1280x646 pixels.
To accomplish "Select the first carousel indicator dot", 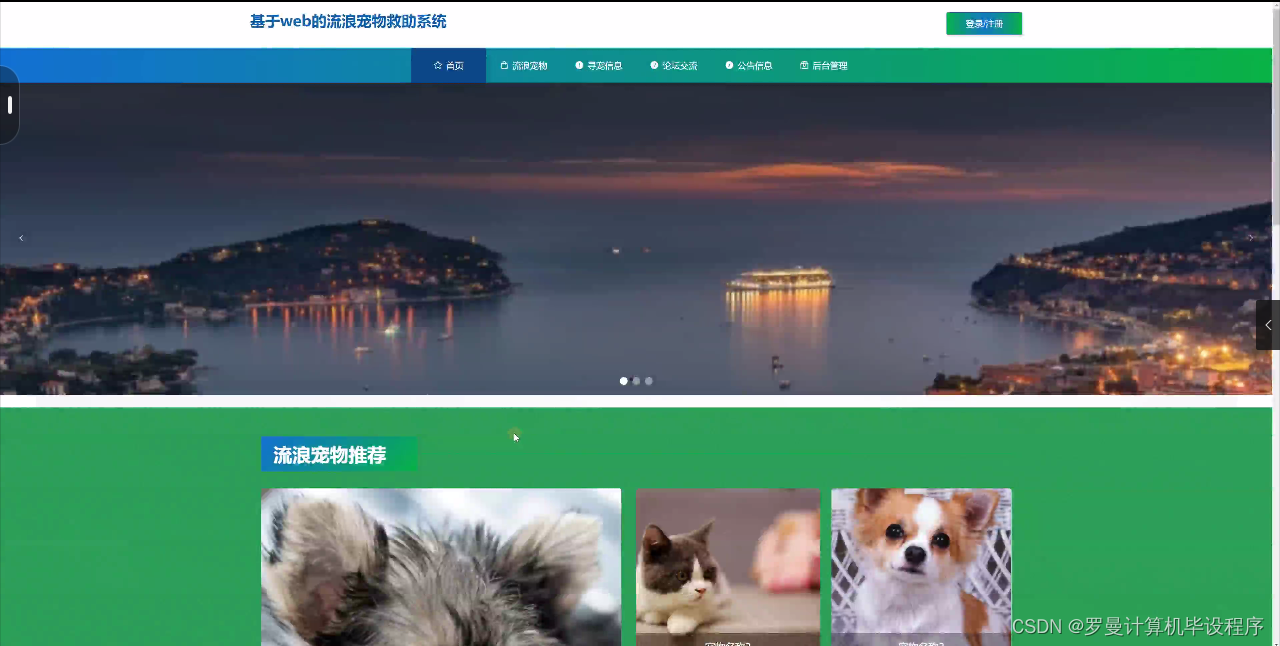I will click(x=624, y=381).
